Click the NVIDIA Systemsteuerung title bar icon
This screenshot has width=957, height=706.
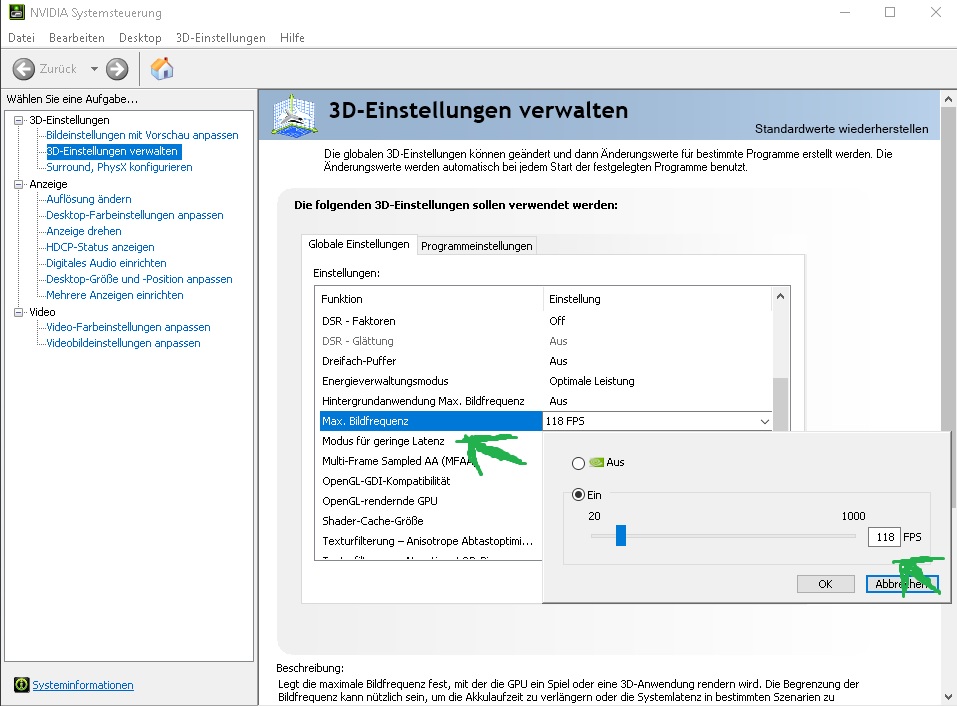[x=16, y=12]
